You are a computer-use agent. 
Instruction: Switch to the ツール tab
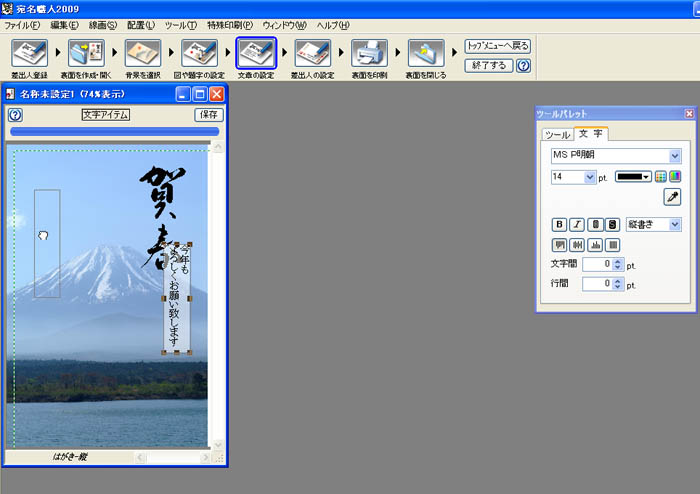coord(557,135)
